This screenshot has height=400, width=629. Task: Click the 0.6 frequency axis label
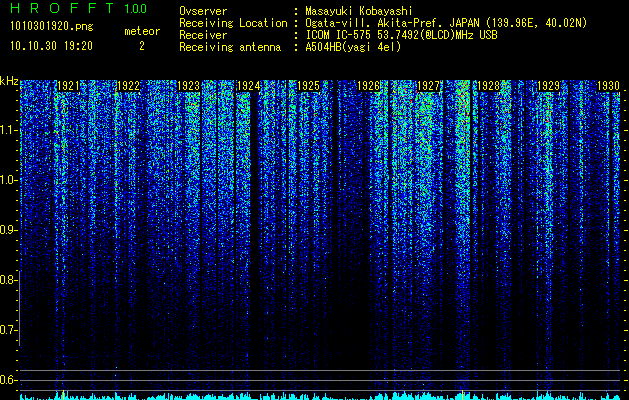pos(7,380)
